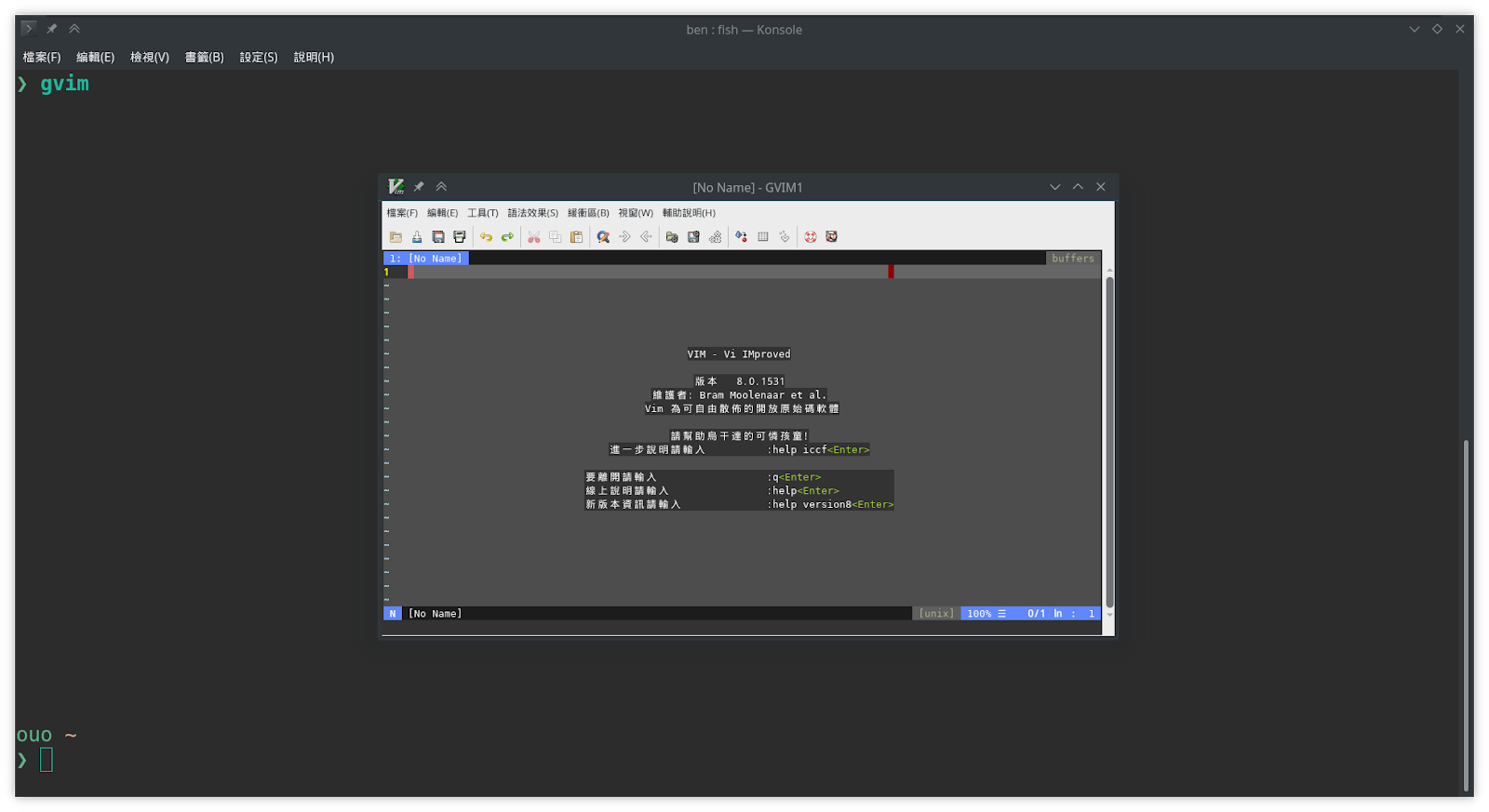
Task: Open Konsole 設定(S) menu
Action: pos(259,58)
